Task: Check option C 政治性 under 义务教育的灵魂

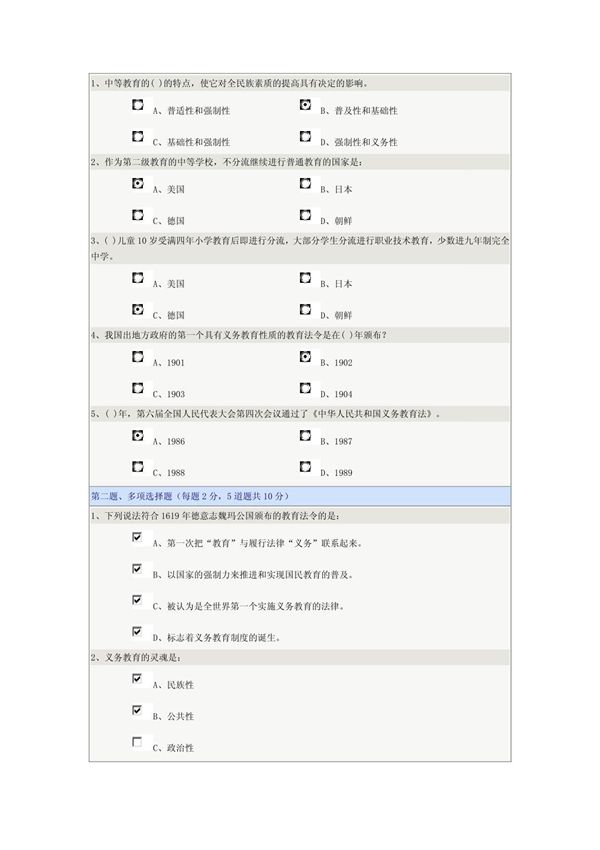Action: [135, 743]
